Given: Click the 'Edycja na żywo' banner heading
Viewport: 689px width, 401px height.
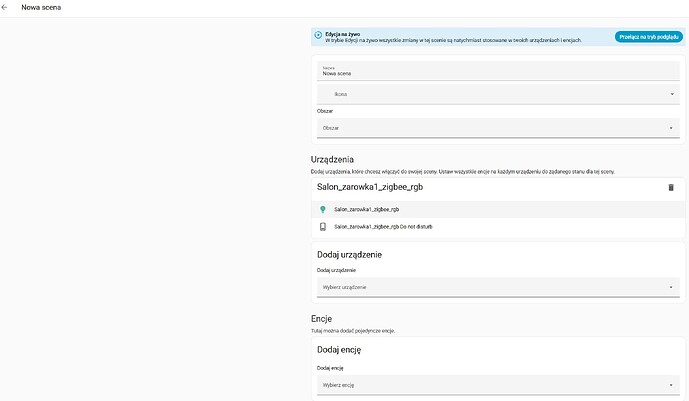Looking at the screenshot, I should [342, 33].
